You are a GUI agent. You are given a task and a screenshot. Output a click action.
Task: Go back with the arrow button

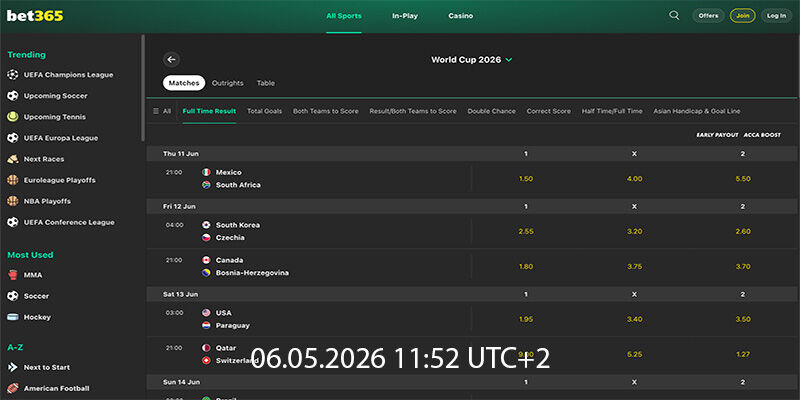click(x=171, y=60)
